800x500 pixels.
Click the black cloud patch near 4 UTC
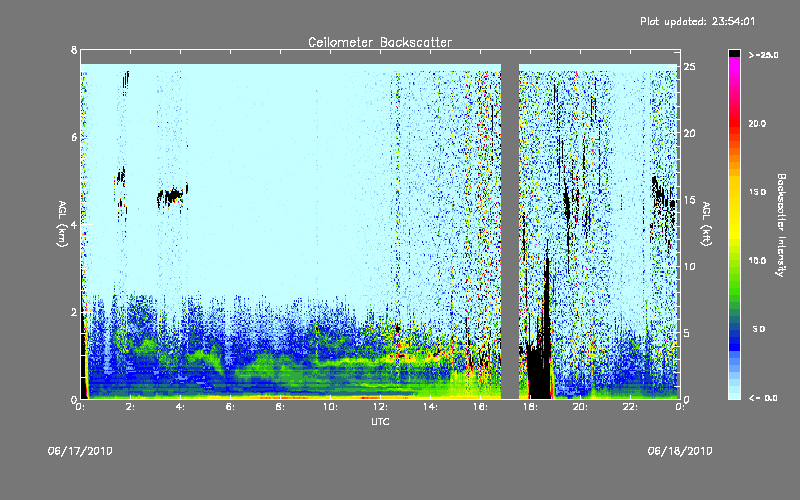(x=172, y=195)
